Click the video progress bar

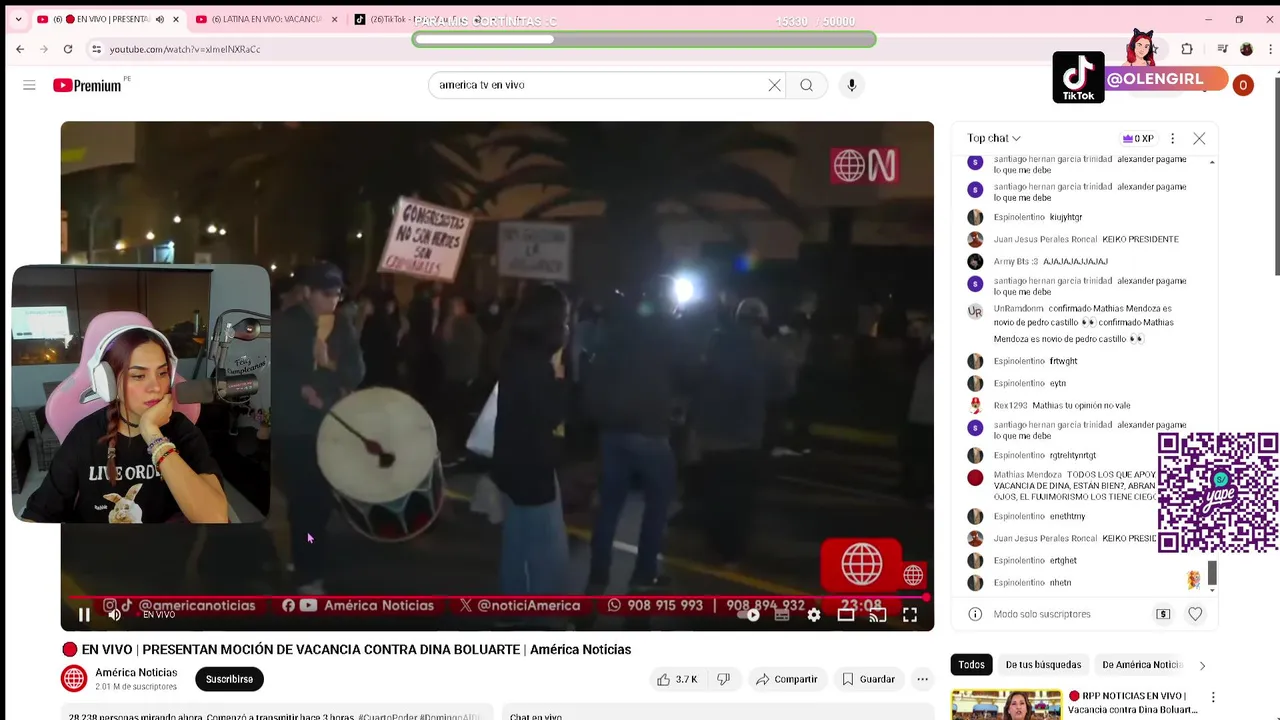pyautogui.click(x=497, y=598)
